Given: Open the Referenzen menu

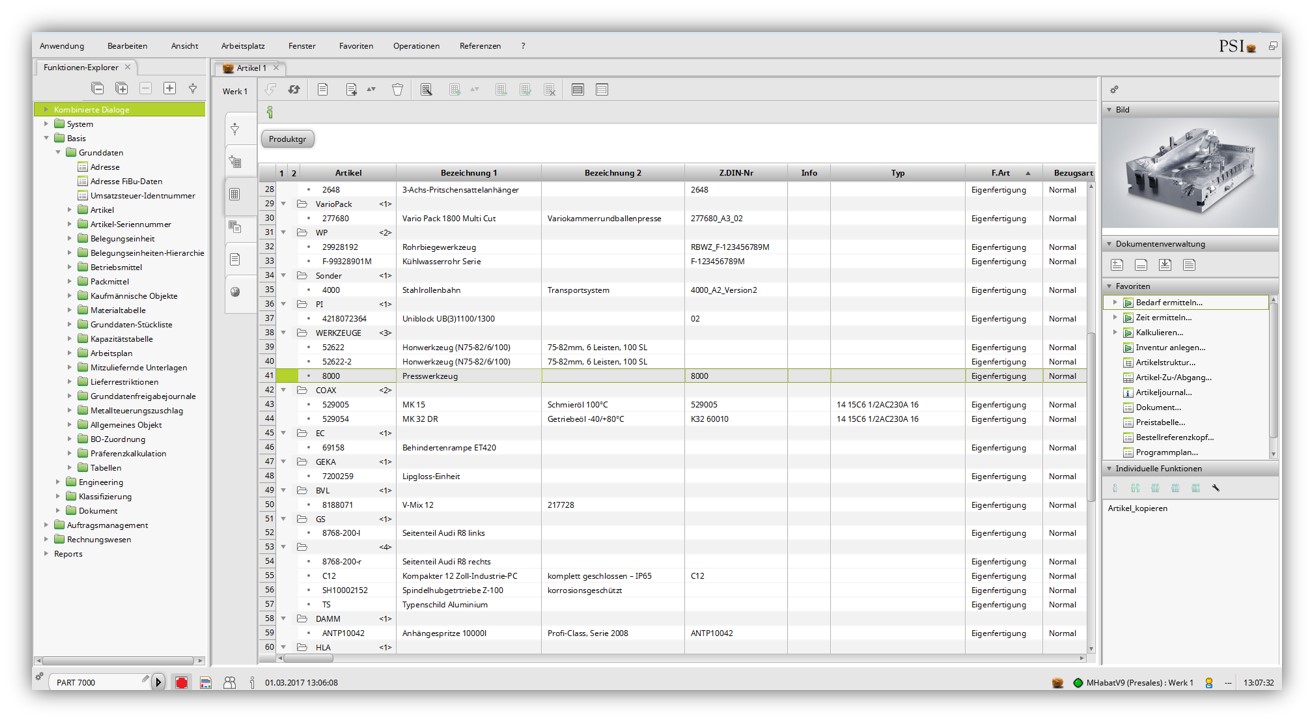Looking at the screenshot, I should point(480,46).
